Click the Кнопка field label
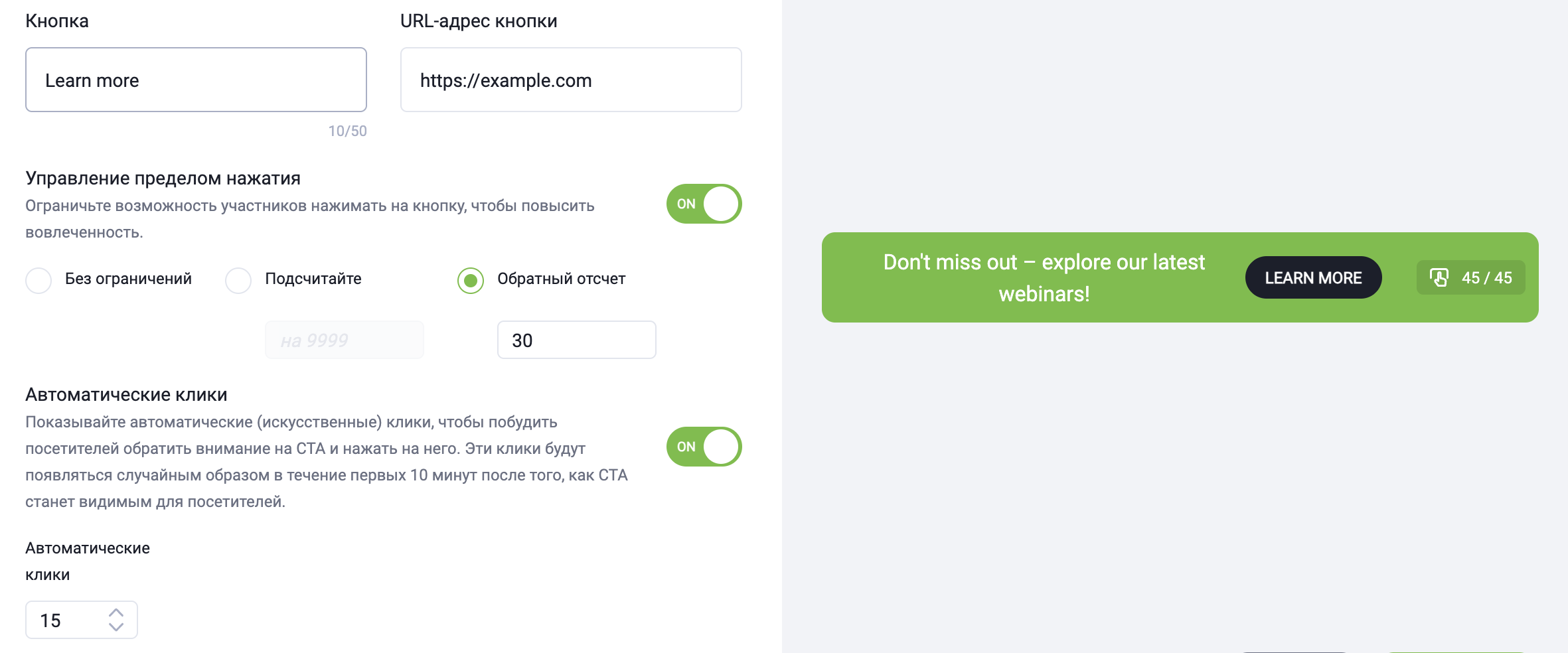 [x=57, y=21]
